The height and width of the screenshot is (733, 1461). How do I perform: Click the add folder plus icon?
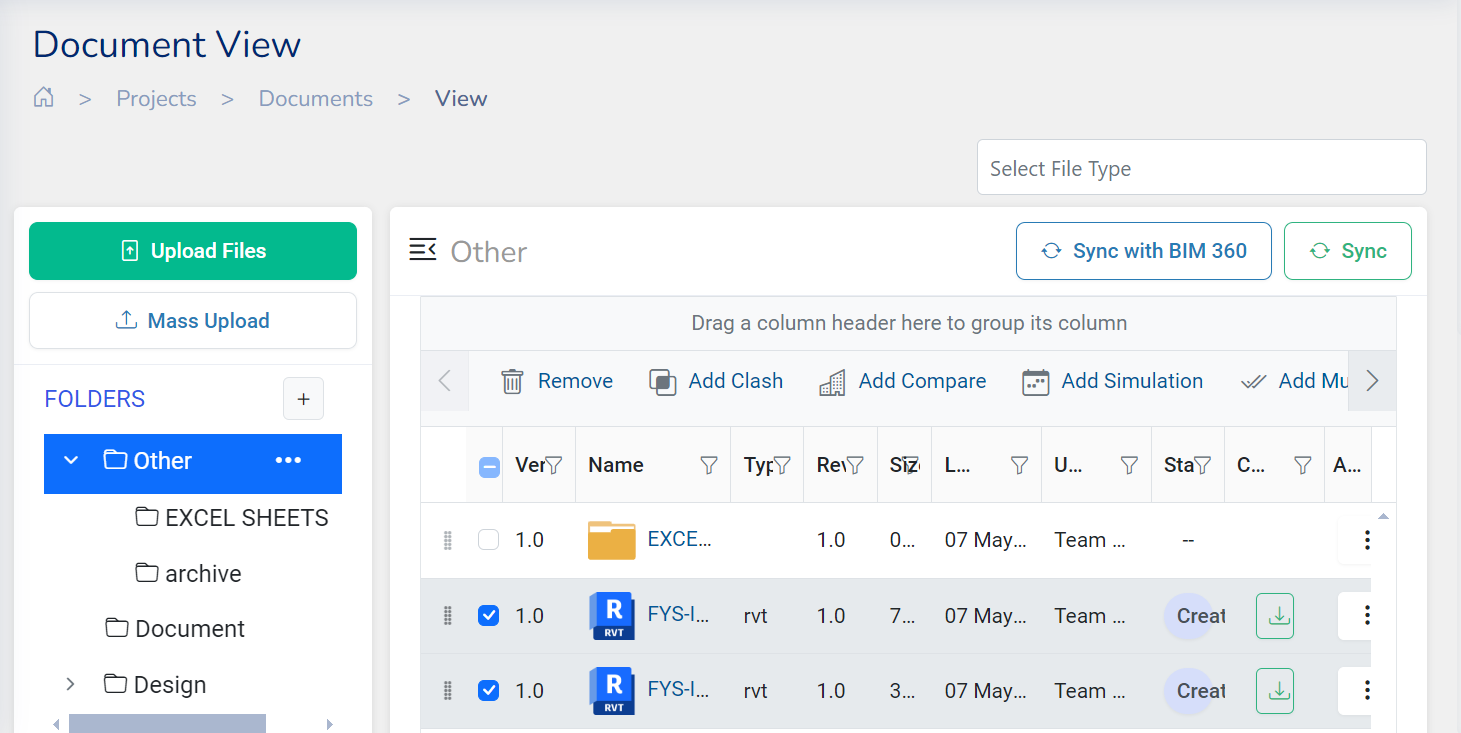tap(303, 399)
